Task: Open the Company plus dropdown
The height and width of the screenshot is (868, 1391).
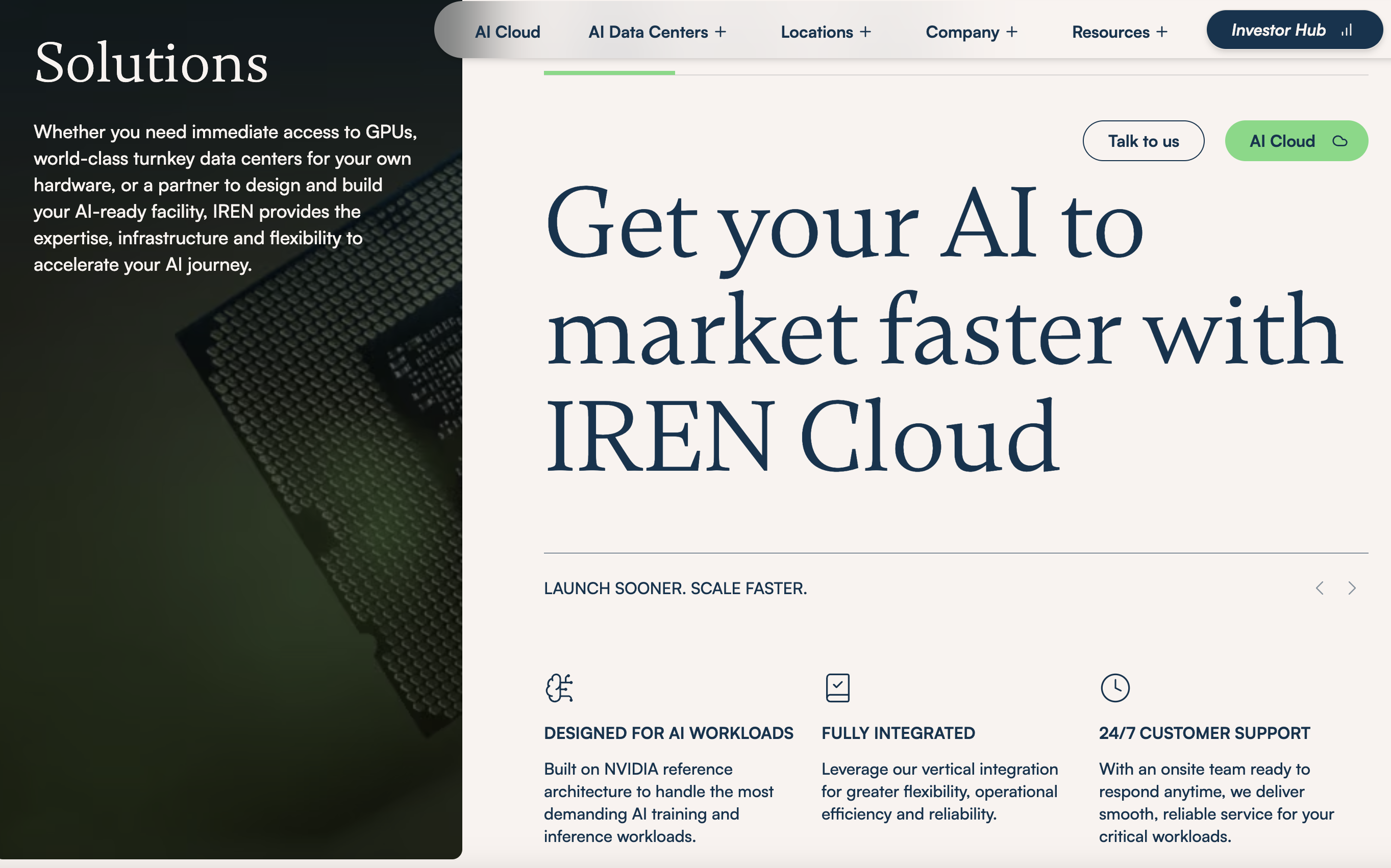Action: pos(1012,32)
